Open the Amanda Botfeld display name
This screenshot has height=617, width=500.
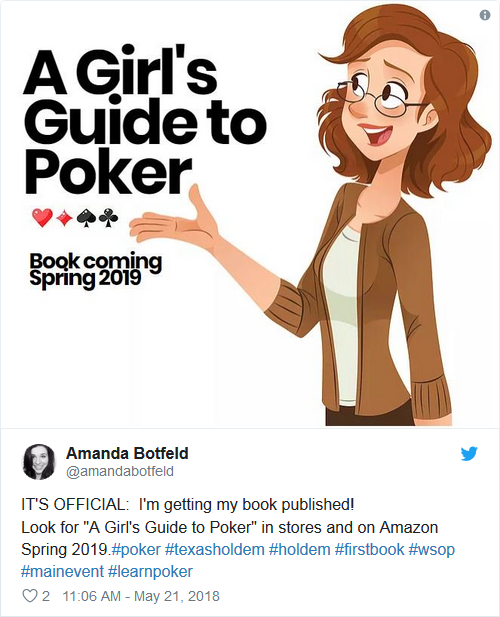127,453
